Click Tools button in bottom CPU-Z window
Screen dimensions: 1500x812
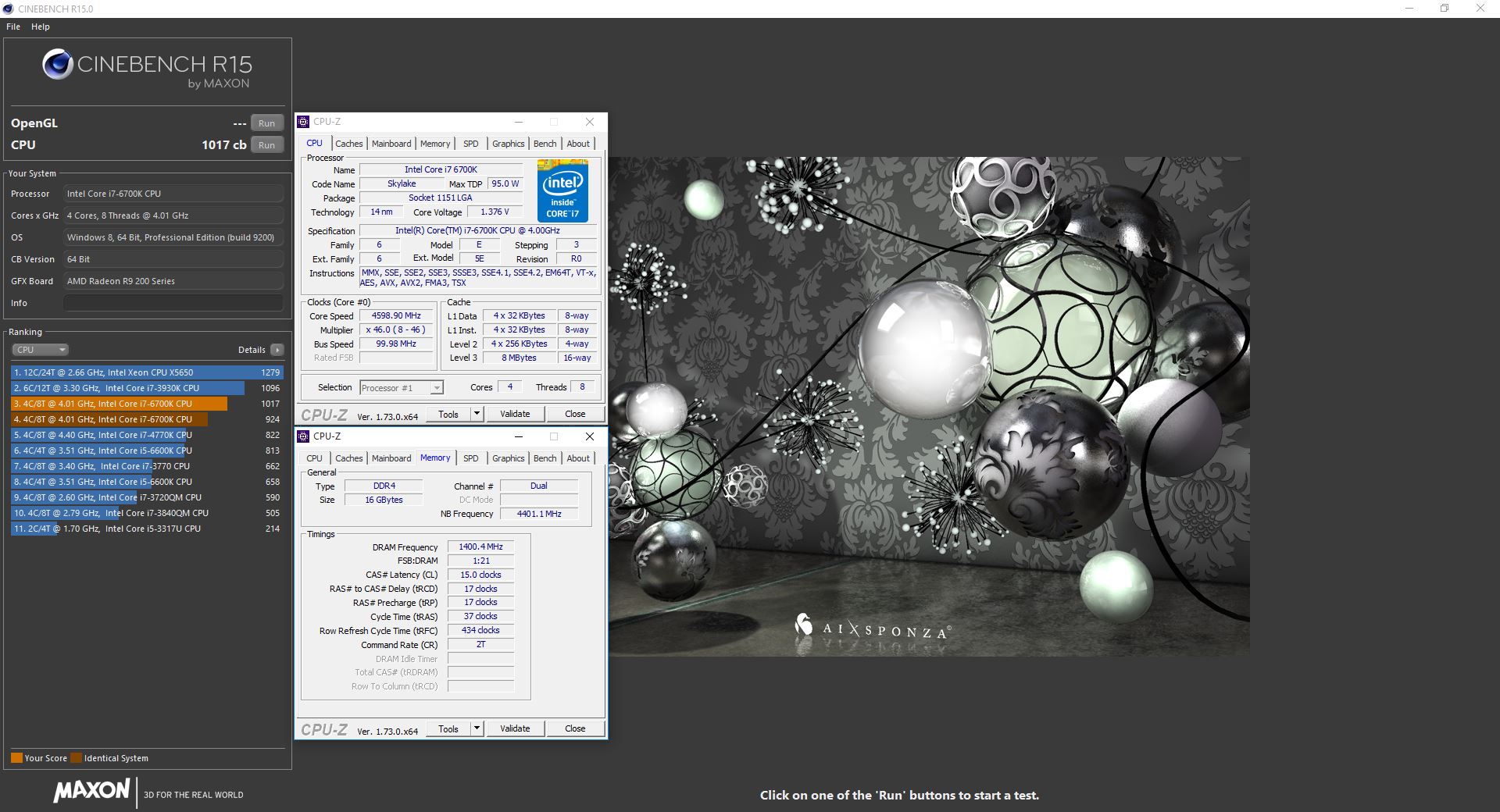(448, 728)
